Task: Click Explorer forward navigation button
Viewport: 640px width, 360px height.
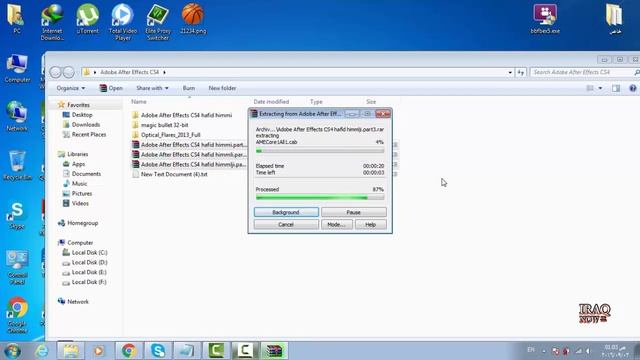Action: click(69, 72)
